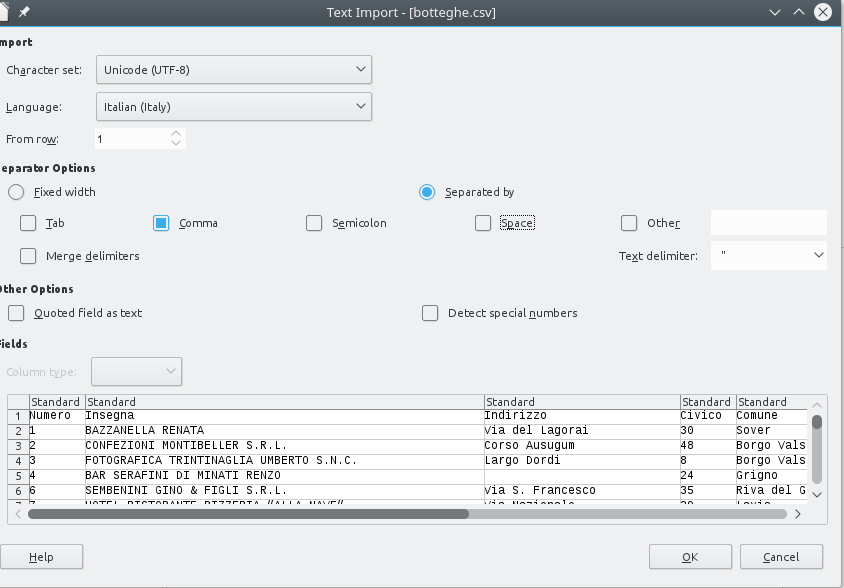
Task: Click row number 5 in preview
Action: coord(18,477)
